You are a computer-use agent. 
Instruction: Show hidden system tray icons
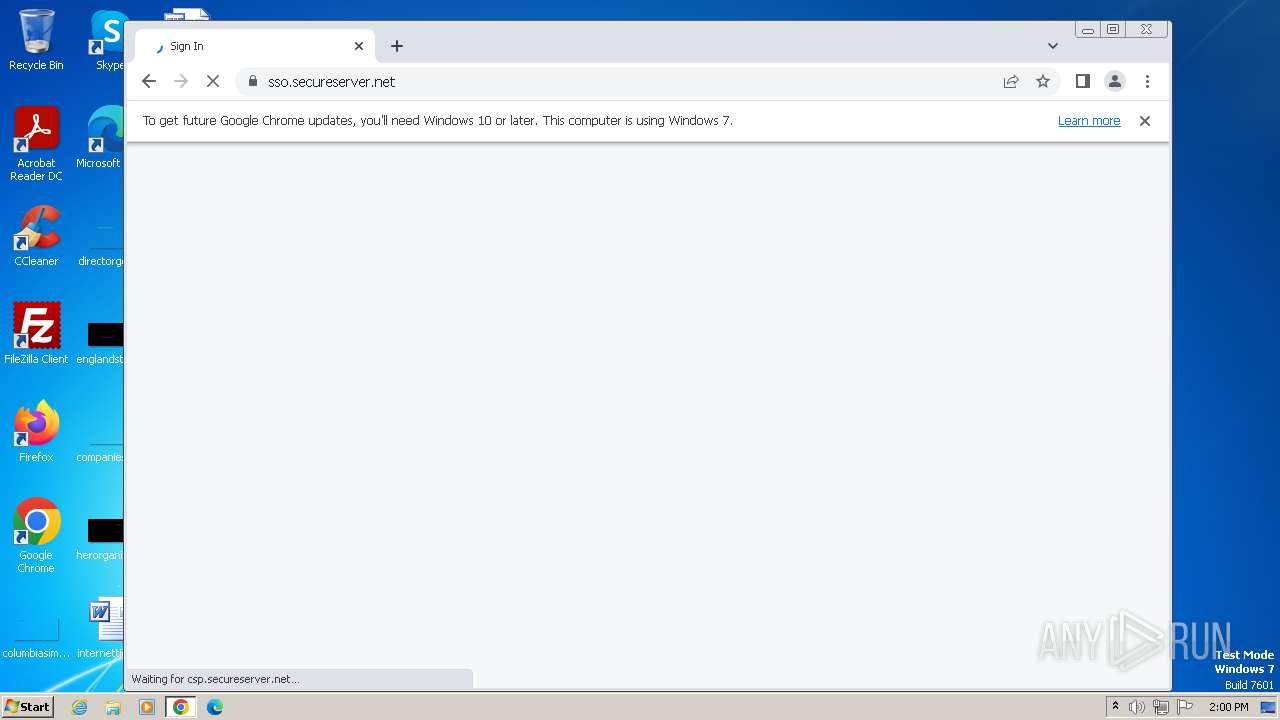coord(1115,707)
